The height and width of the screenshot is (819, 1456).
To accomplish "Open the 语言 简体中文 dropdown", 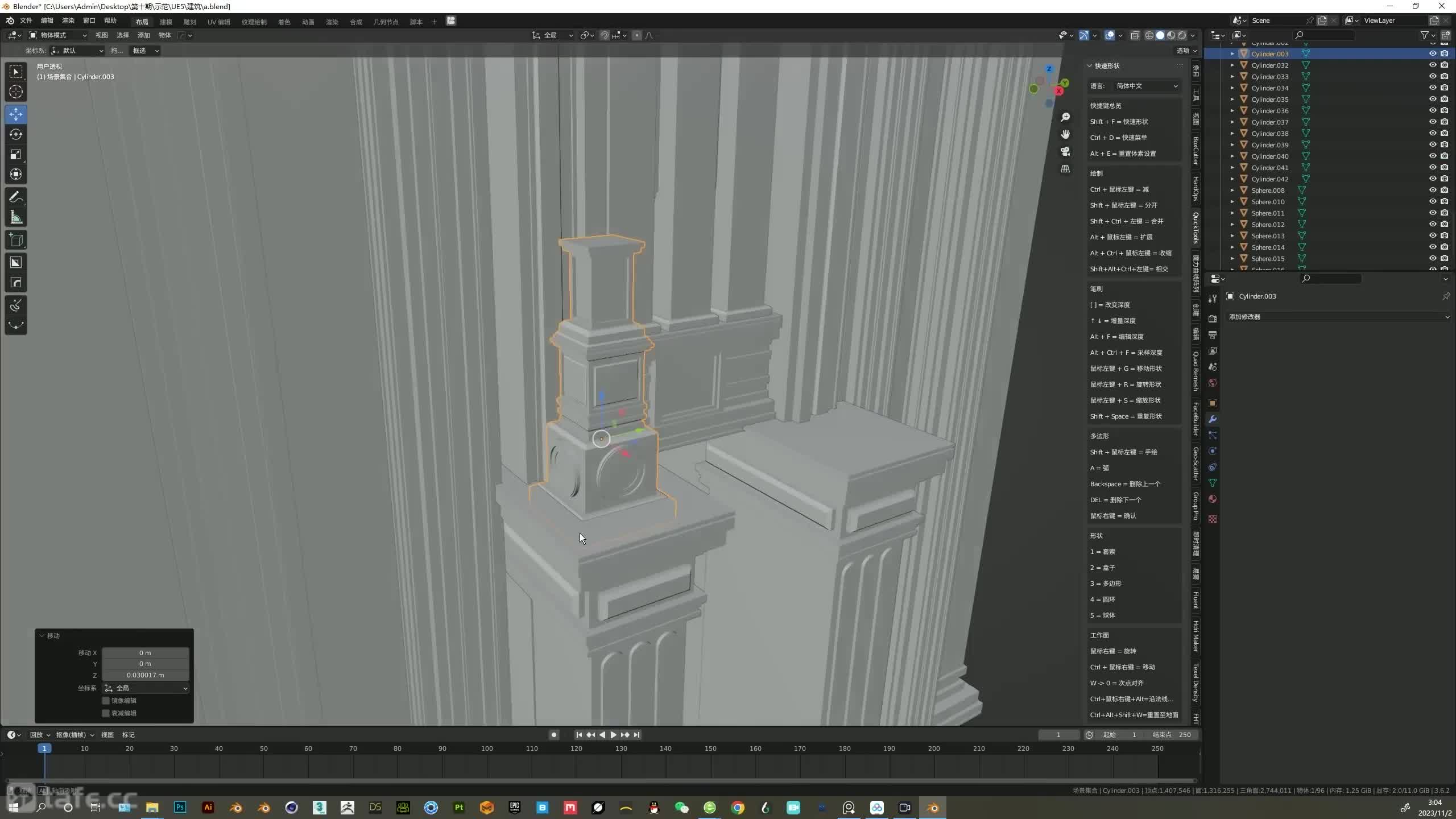I will pos(1145,86).
